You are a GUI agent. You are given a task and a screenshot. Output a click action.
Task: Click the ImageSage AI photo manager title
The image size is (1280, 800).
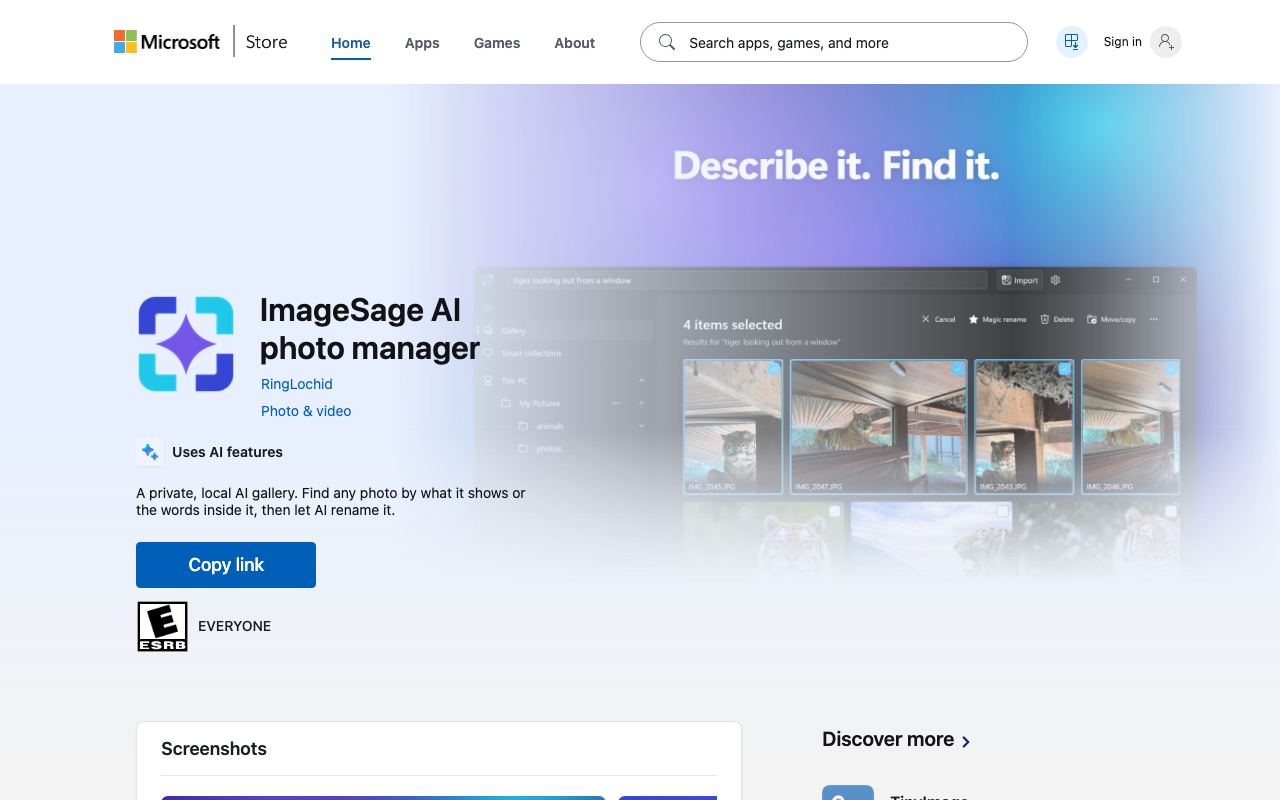coord(370,329)
